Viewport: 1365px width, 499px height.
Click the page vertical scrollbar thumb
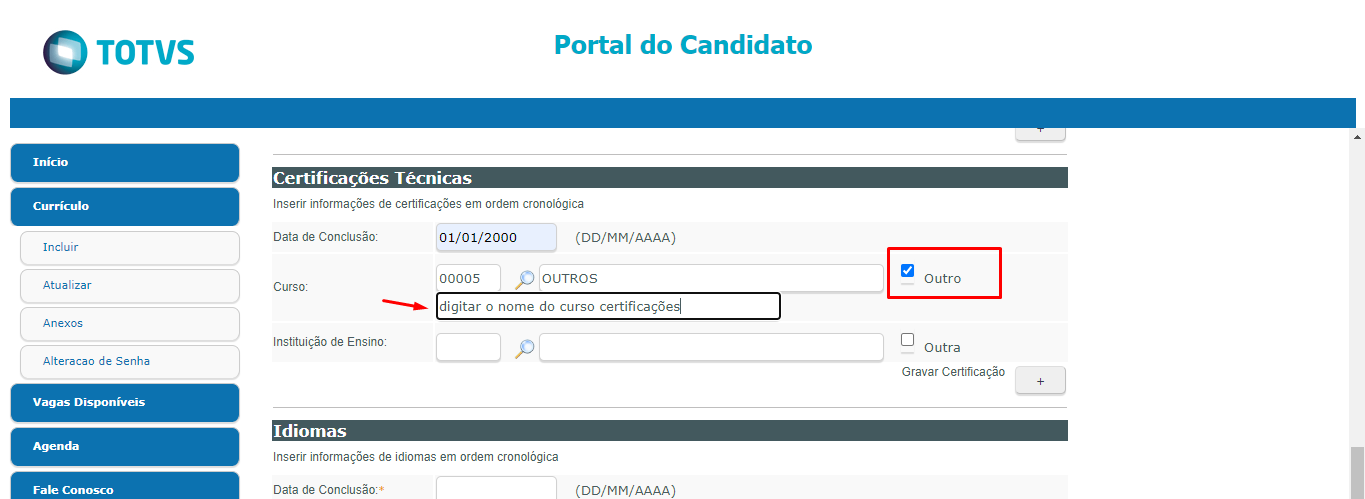(x=1357, y=472)
